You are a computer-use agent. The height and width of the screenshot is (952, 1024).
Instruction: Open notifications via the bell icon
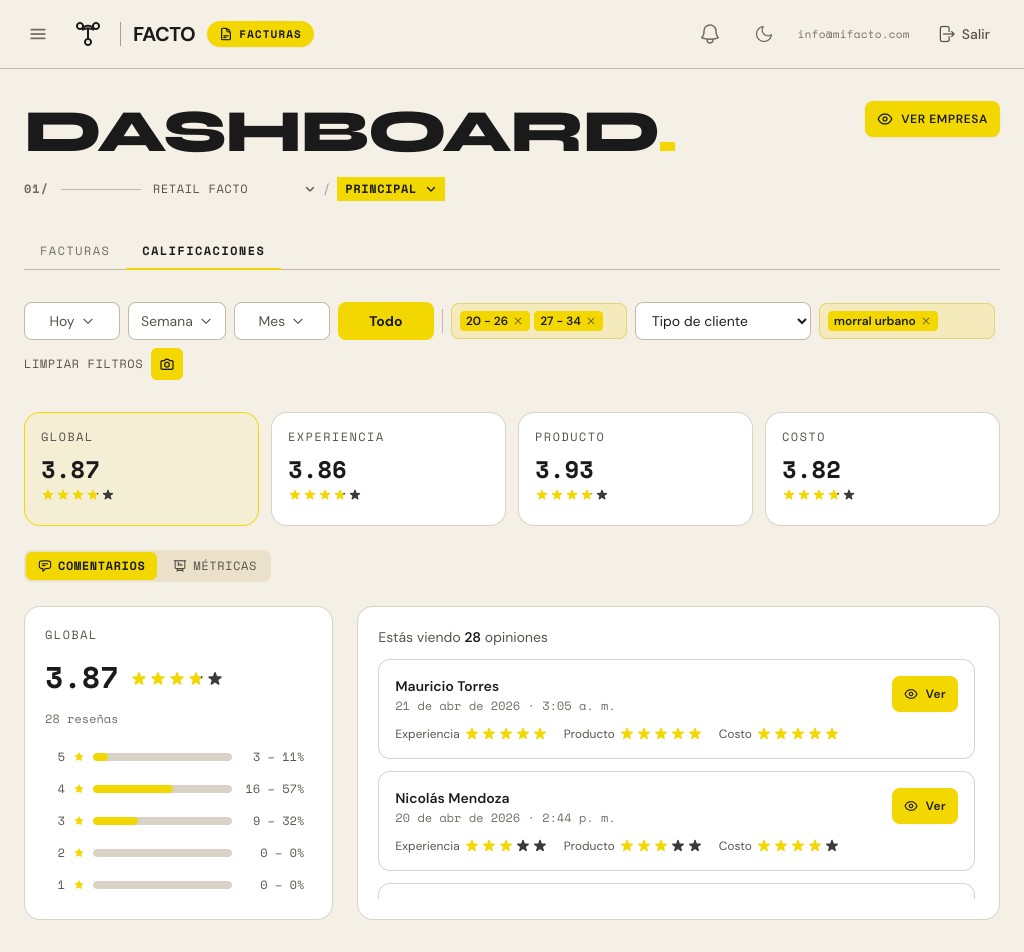coord(710,33)
